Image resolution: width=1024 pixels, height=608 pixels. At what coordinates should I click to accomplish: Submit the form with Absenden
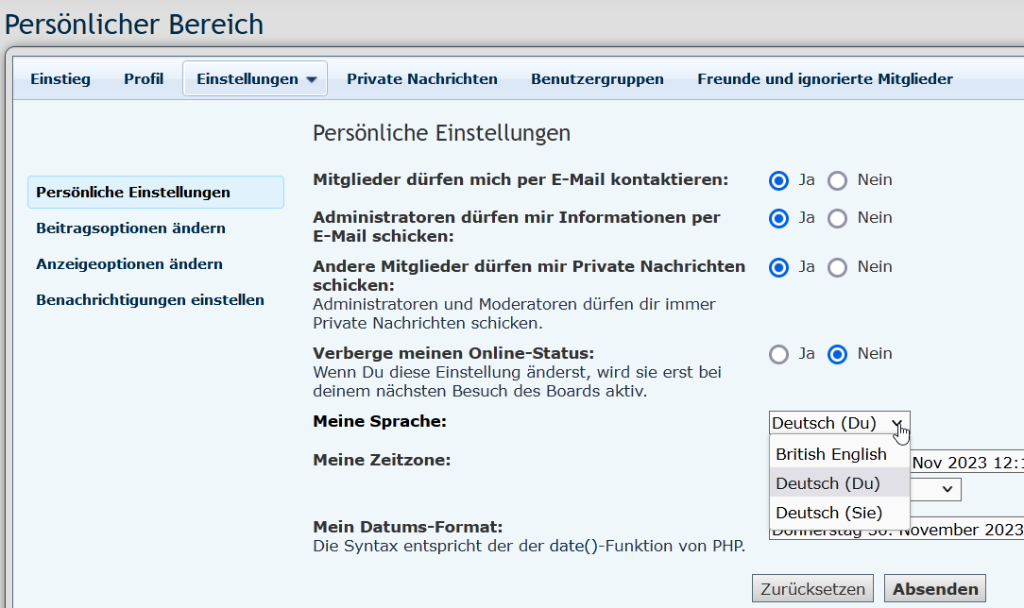pyautogui.click(x=935, y=589)
